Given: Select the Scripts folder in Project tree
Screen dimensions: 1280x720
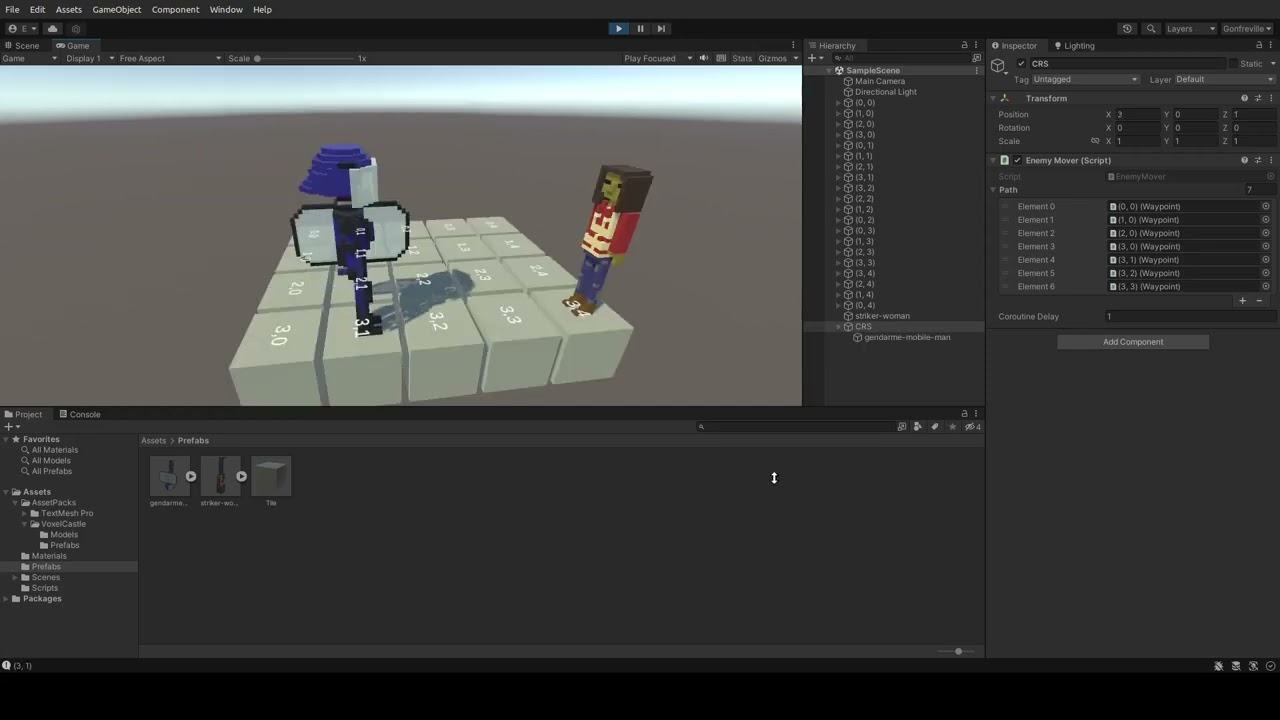Looking at the screenshot, I should tap(45, 588).
